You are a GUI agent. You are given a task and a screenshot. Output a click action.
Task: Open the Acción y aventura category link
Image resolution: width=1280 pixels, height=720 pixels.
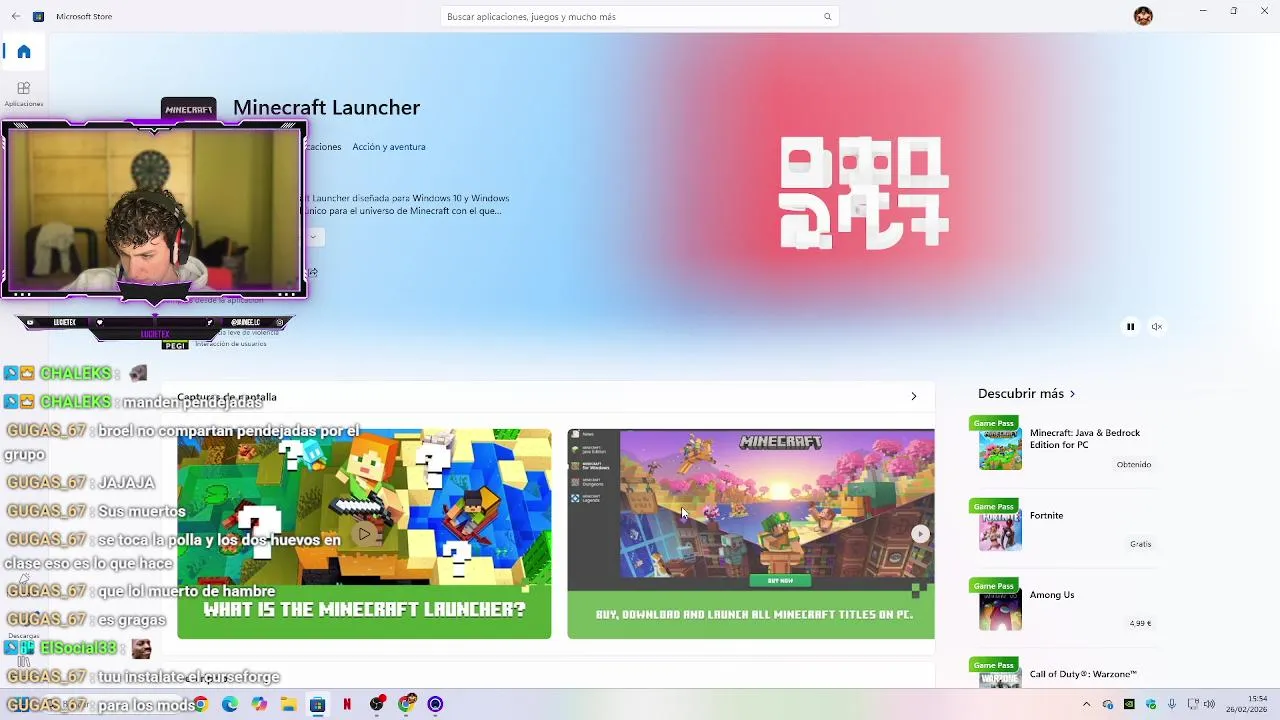tap(389, 147)
